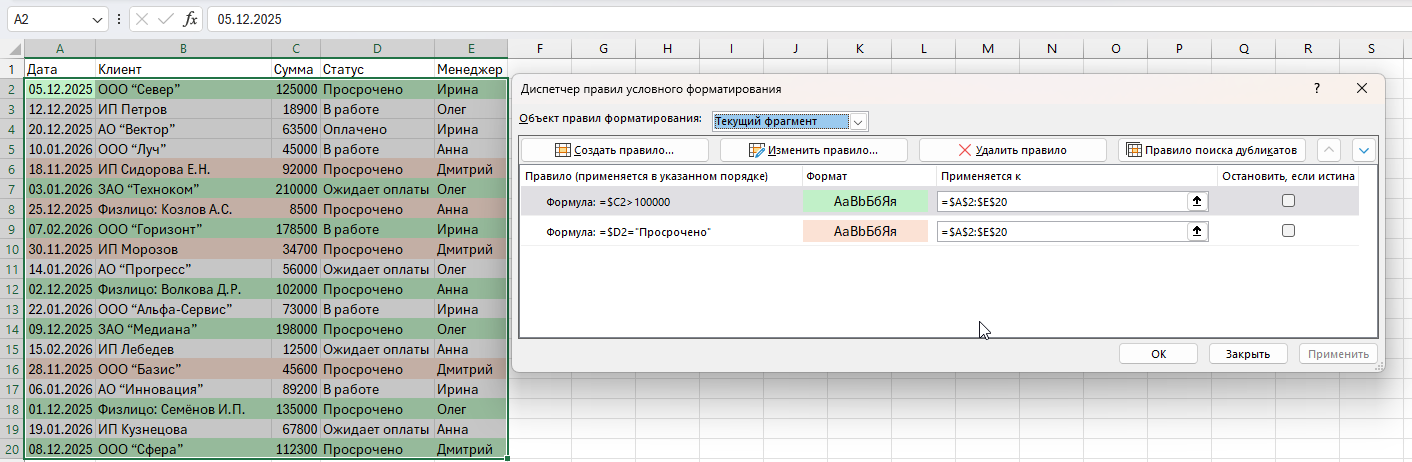Click the three-dot handle beside the Name Box
This screenshot has width=1412, height=462.
point(119,19)
